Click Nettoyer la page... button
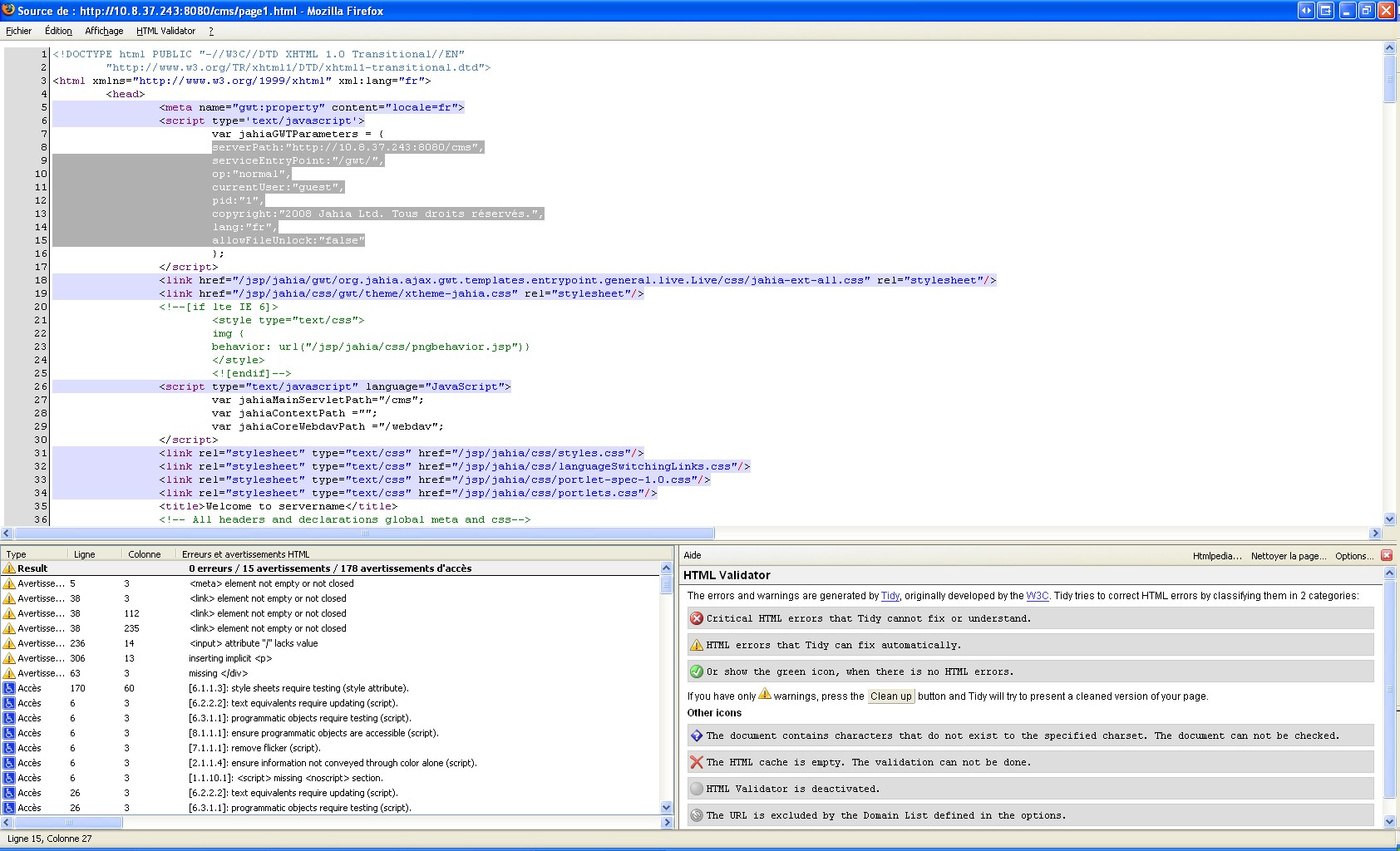The image size is (1400, 851). coord(1289,556)
